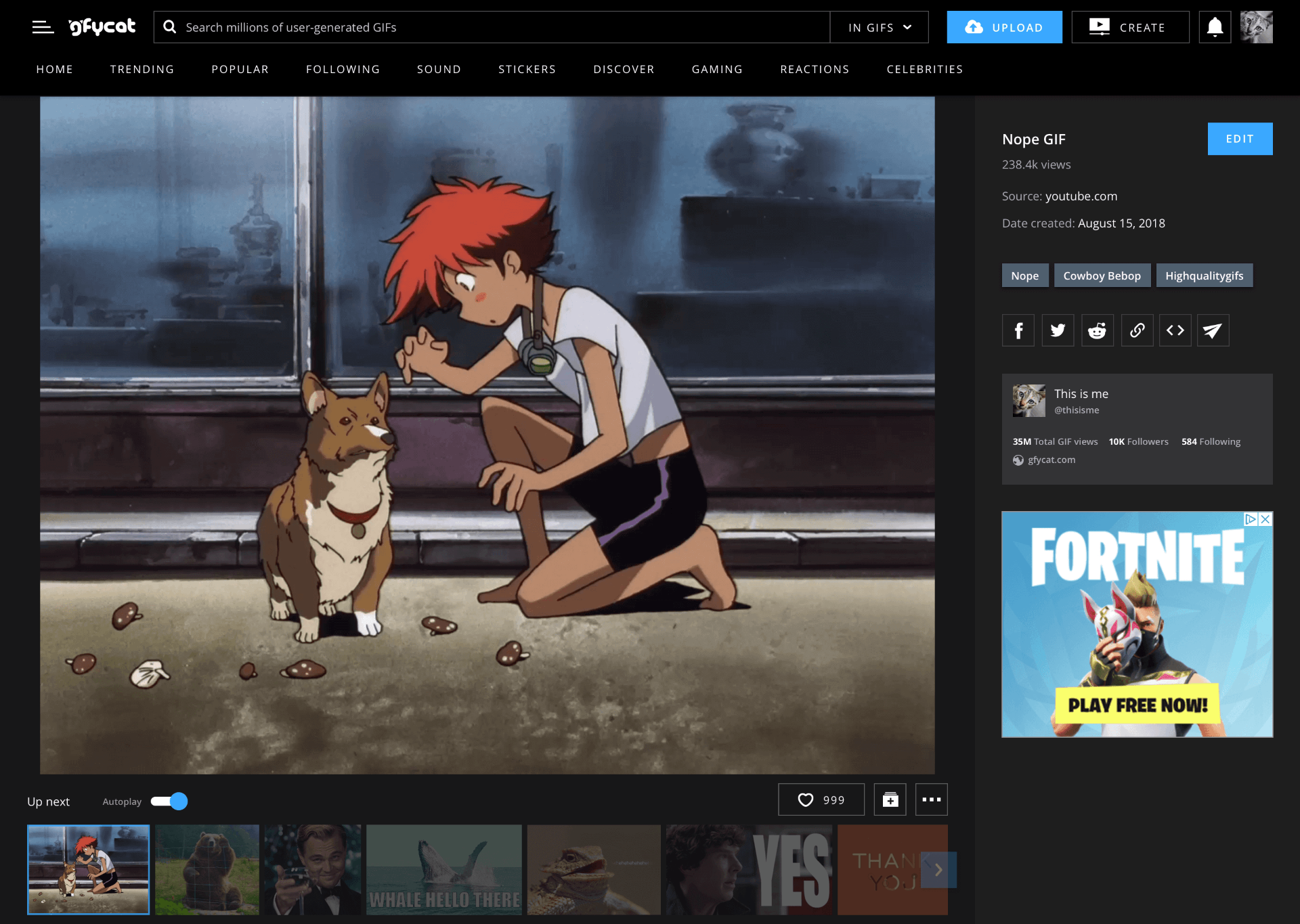Switch to the Stickers tab

tap(527, 69)
